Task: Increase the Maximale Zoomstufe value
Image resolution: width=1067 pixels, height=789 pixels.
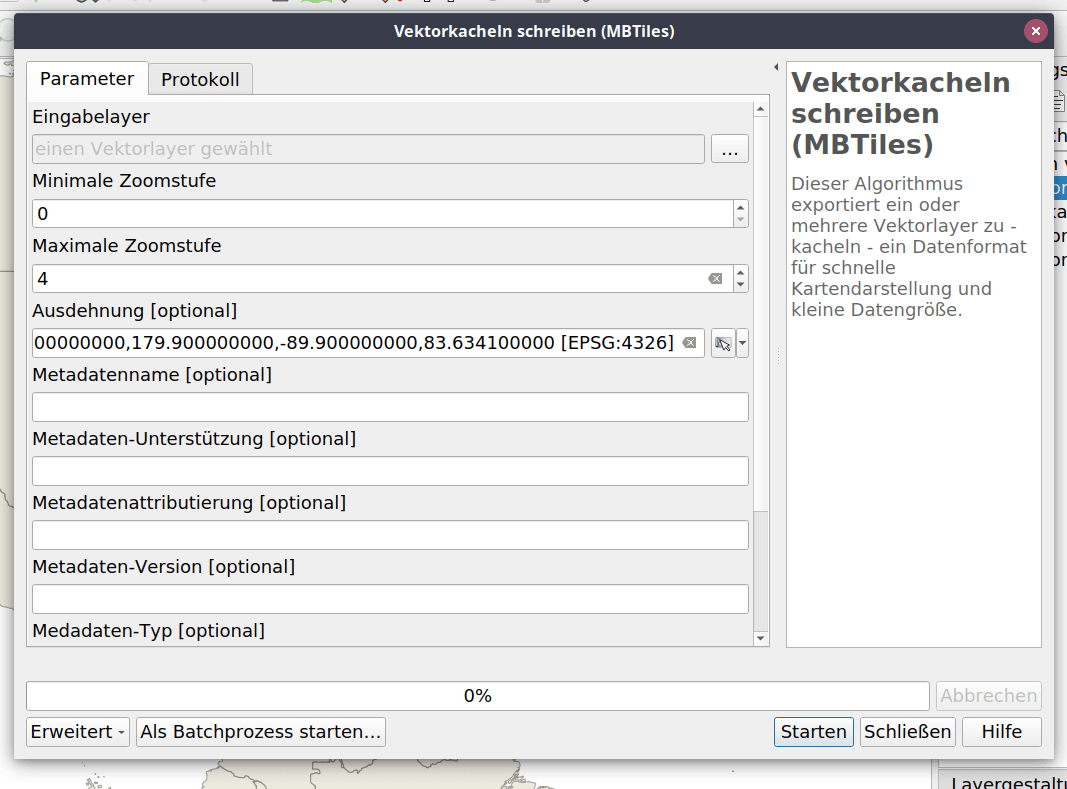Action: pyautogui.click(x=740, y=272)
